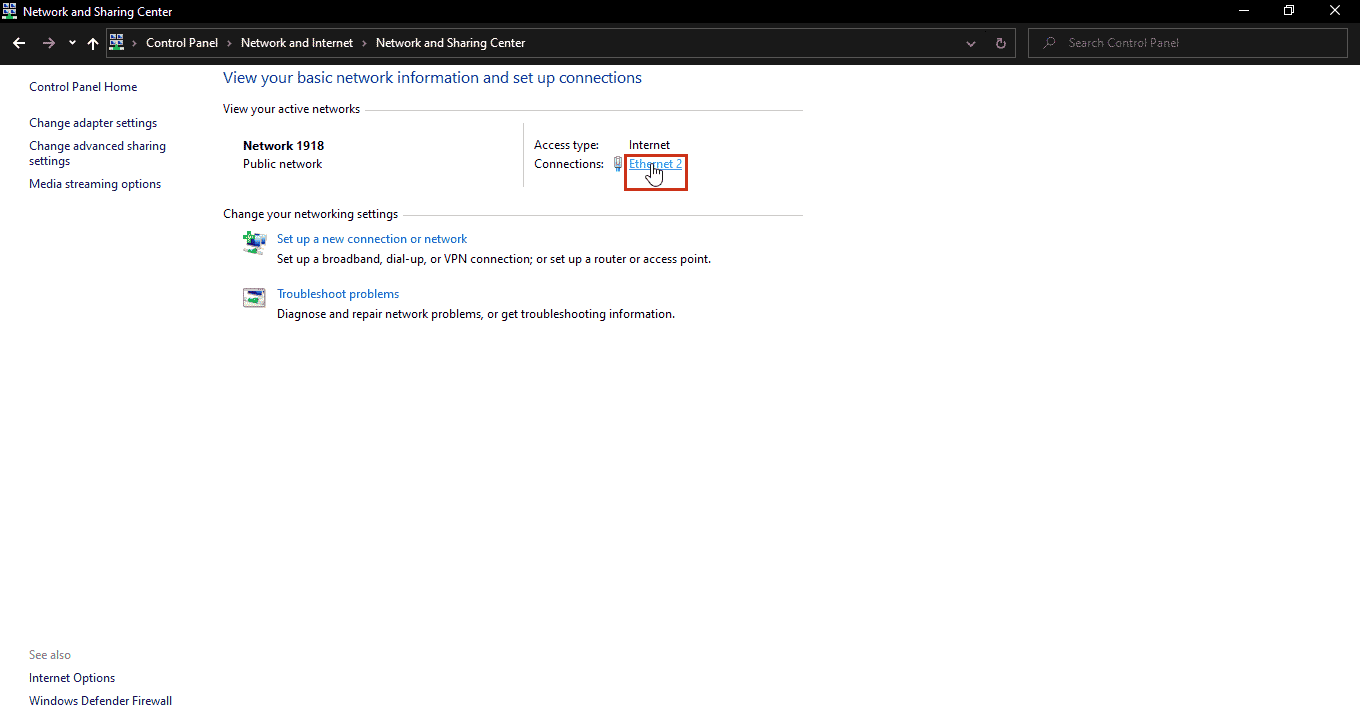Open the recent locations dropdown arrow
Screen dimensions: 1360x728
(x=72, y=43)
